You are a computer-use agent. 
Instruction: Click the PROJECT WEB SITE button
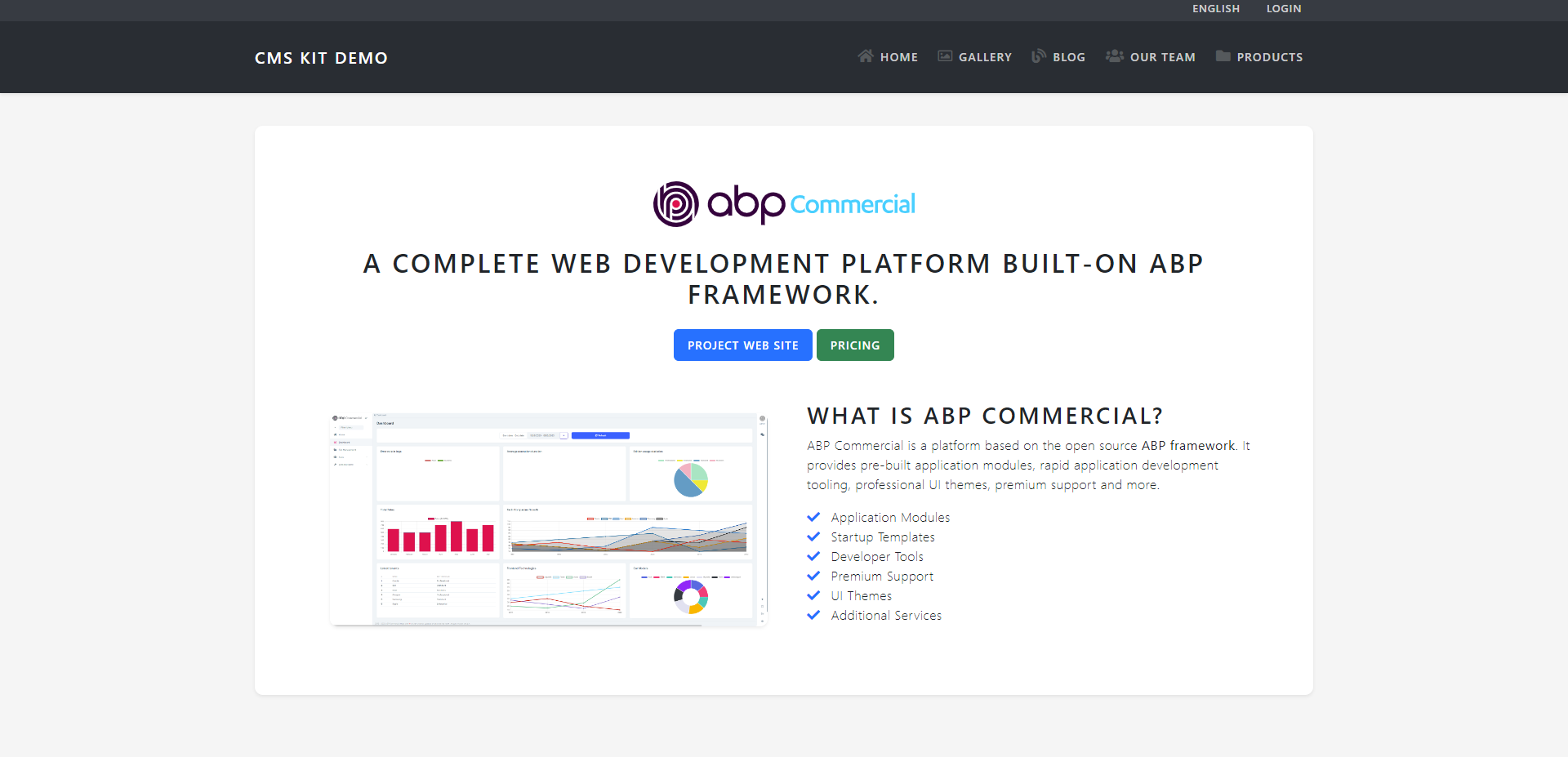[x=742, y=345]
